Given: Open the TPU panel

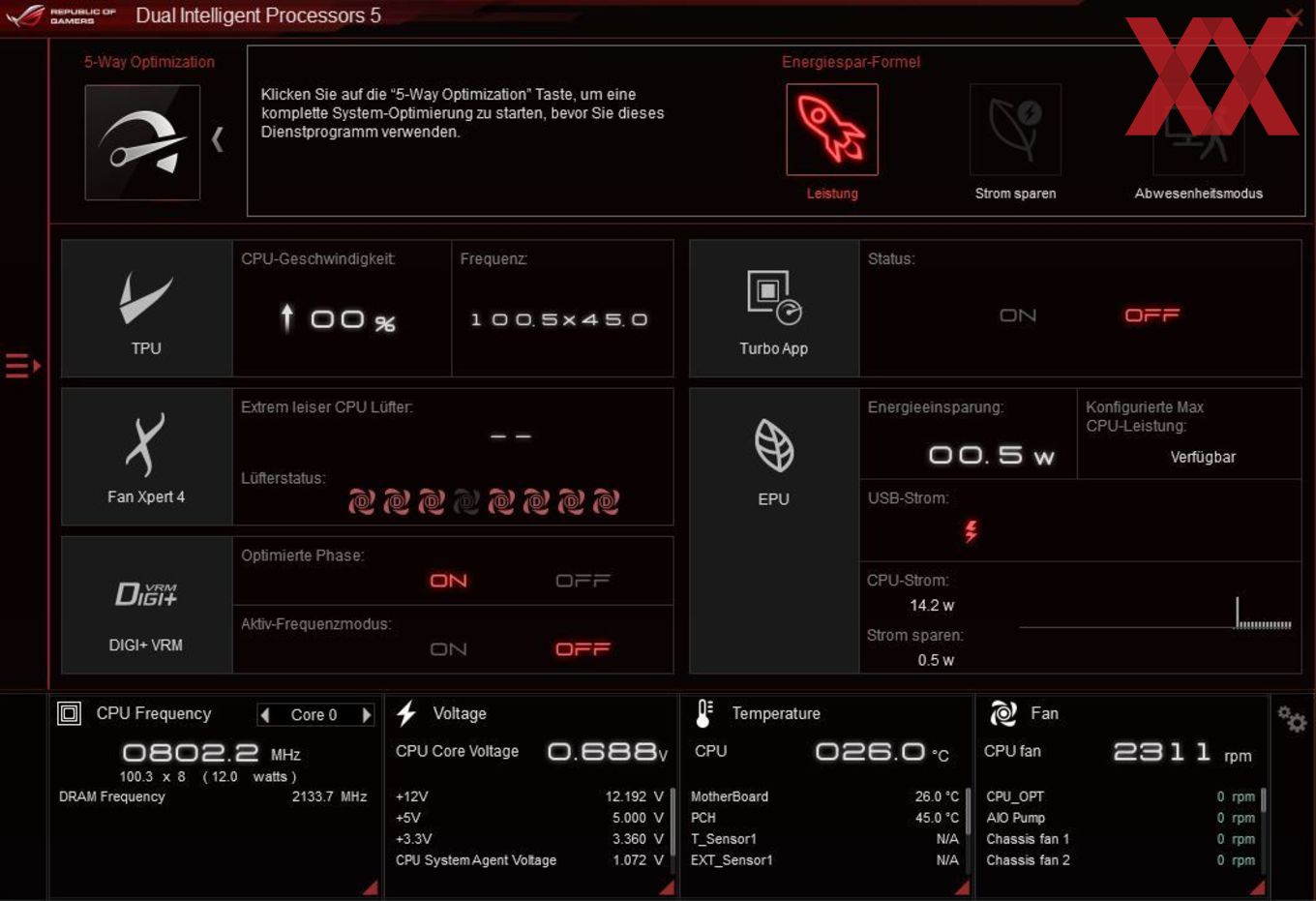Looking at the screenshot, I should [146, 309].
